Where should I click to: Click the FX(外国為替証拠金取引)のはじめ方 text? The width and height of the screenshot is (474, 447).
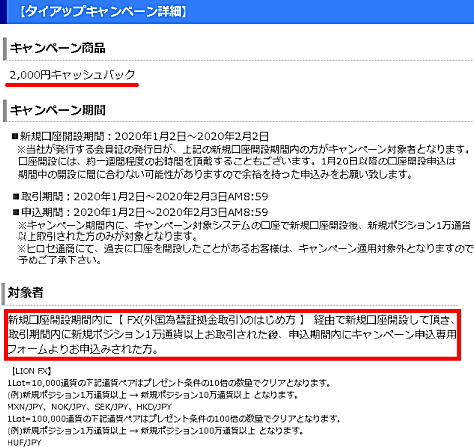211,320
